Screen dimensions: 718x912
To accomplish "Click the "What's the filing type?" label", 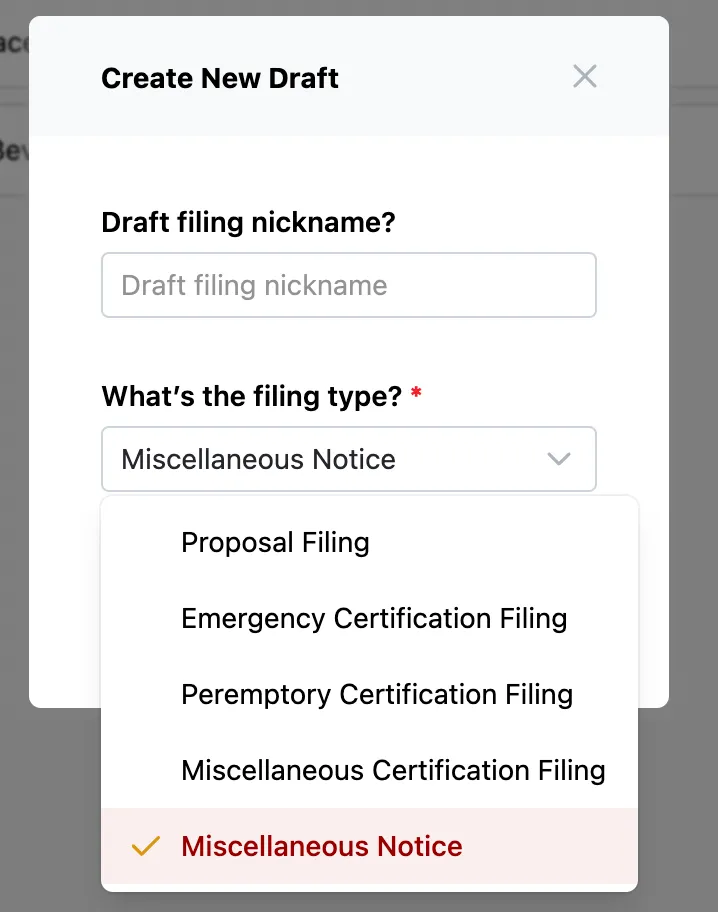I will tap(251, 397).
